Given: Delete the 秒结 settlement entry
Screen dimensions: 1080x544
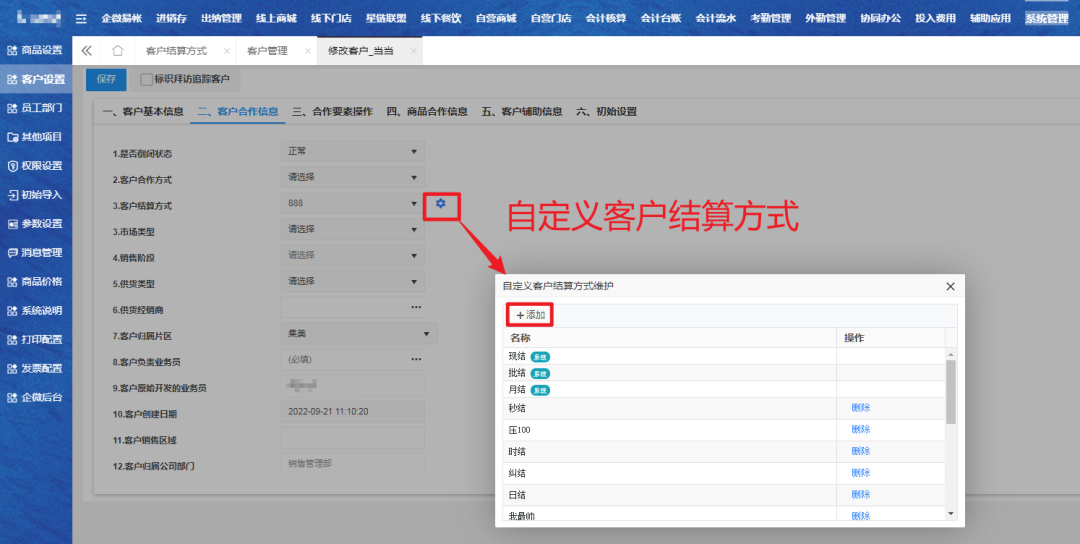Looking at the screenshot, I should tap(860, 407).
